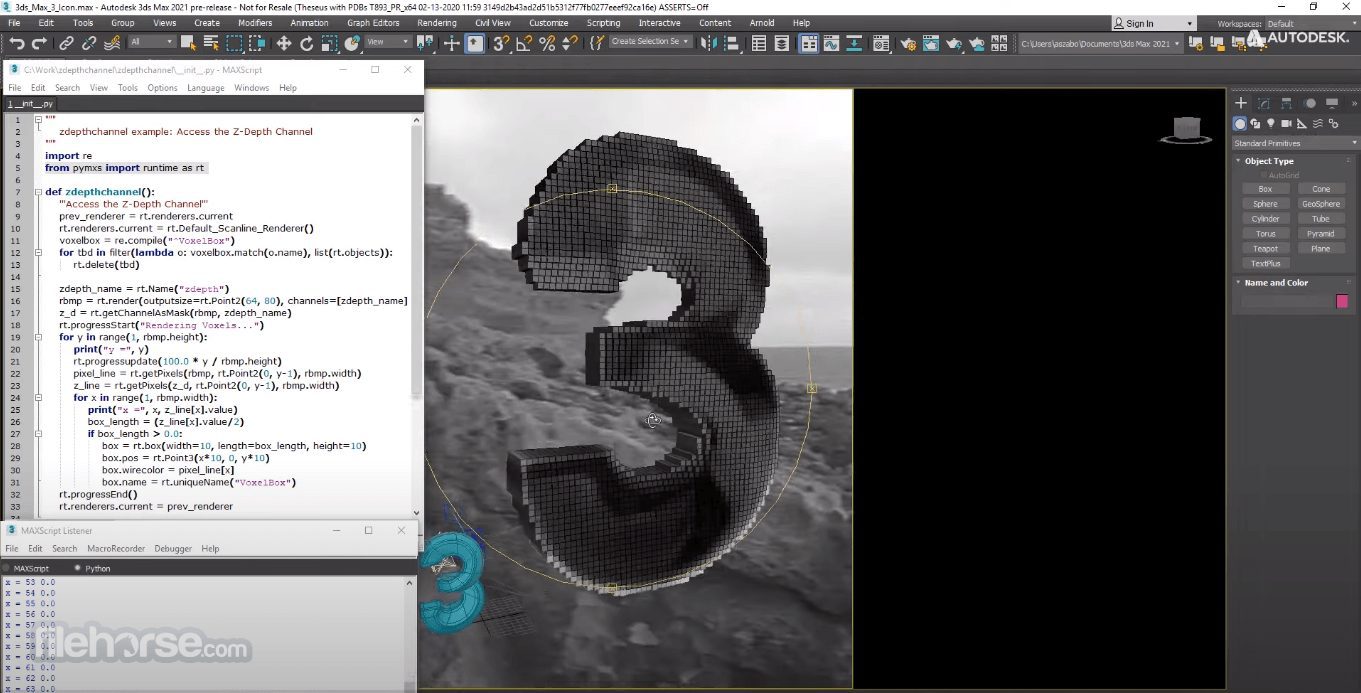Image resolution: width=1361 pixels, height=693 pixels.
Task: Open the Scene Explorer toggle icon
Action: (759, 43)
